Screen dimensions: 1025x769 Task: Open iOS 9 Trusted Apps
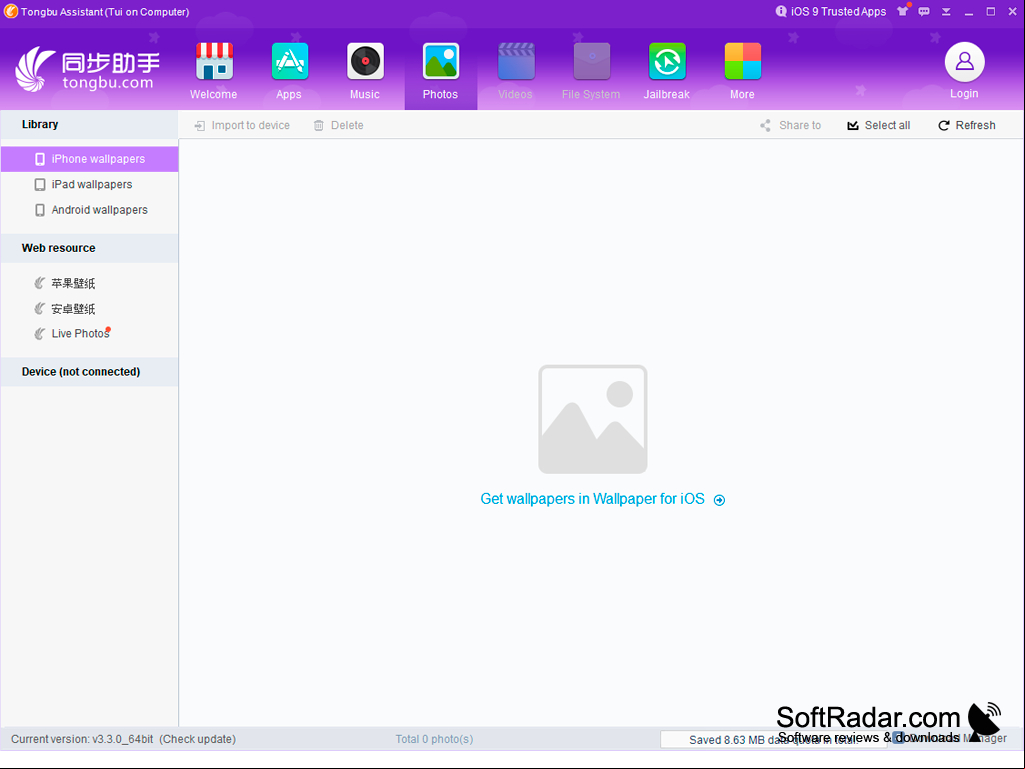(x=831, y=12)
